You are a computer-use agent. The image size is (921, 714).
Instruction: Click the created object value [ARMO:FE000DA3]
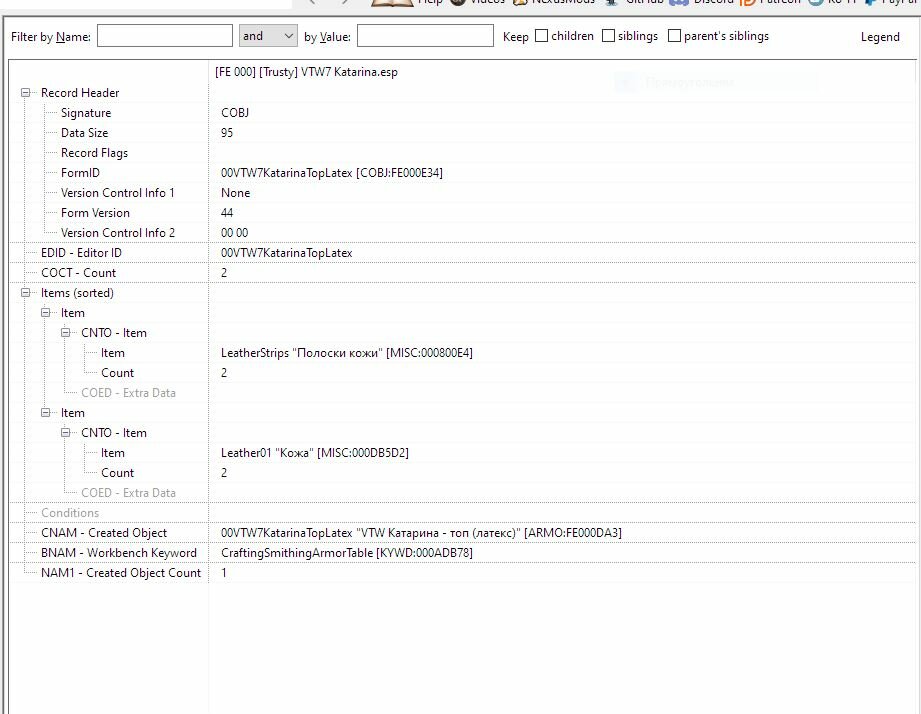point(421,533)
